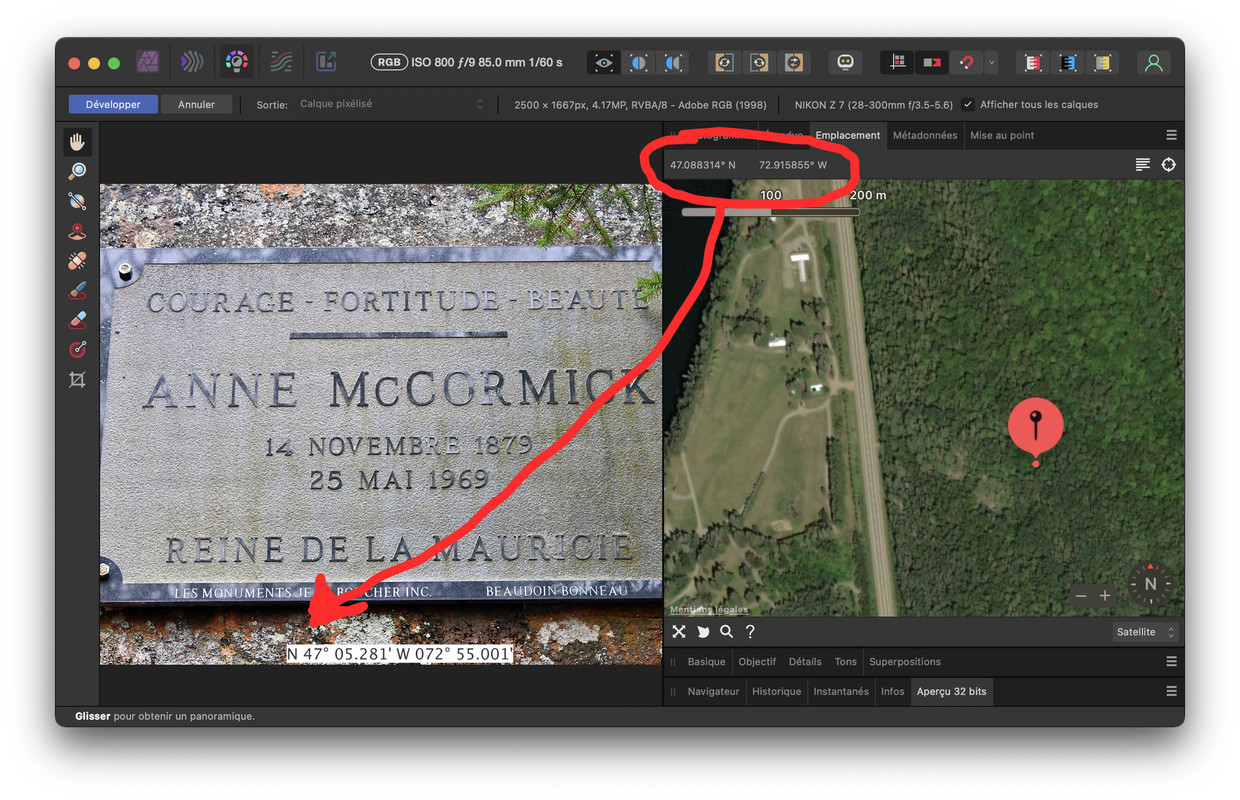Toggle the grid guides icon

[898, 62]
